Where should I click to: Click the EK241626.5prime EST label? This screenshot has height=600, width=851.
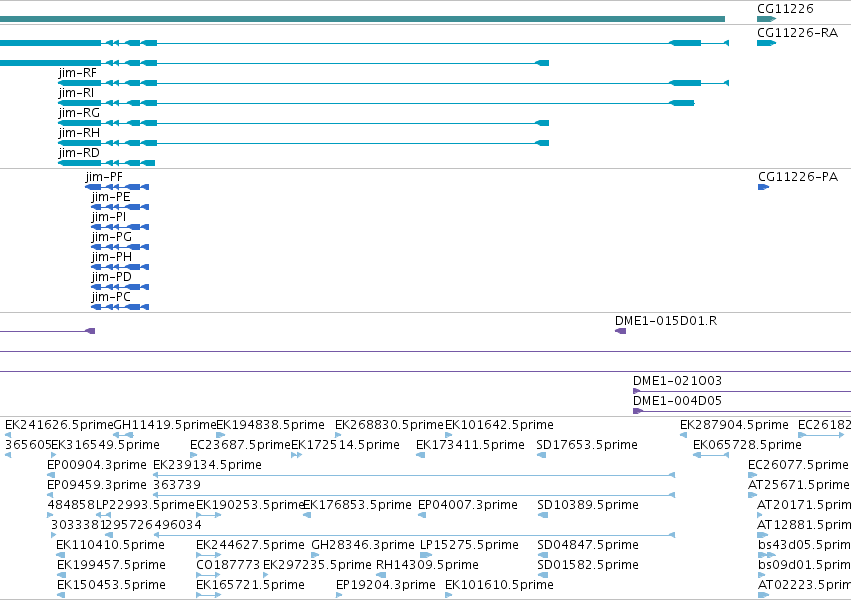[x=59, y=425]
